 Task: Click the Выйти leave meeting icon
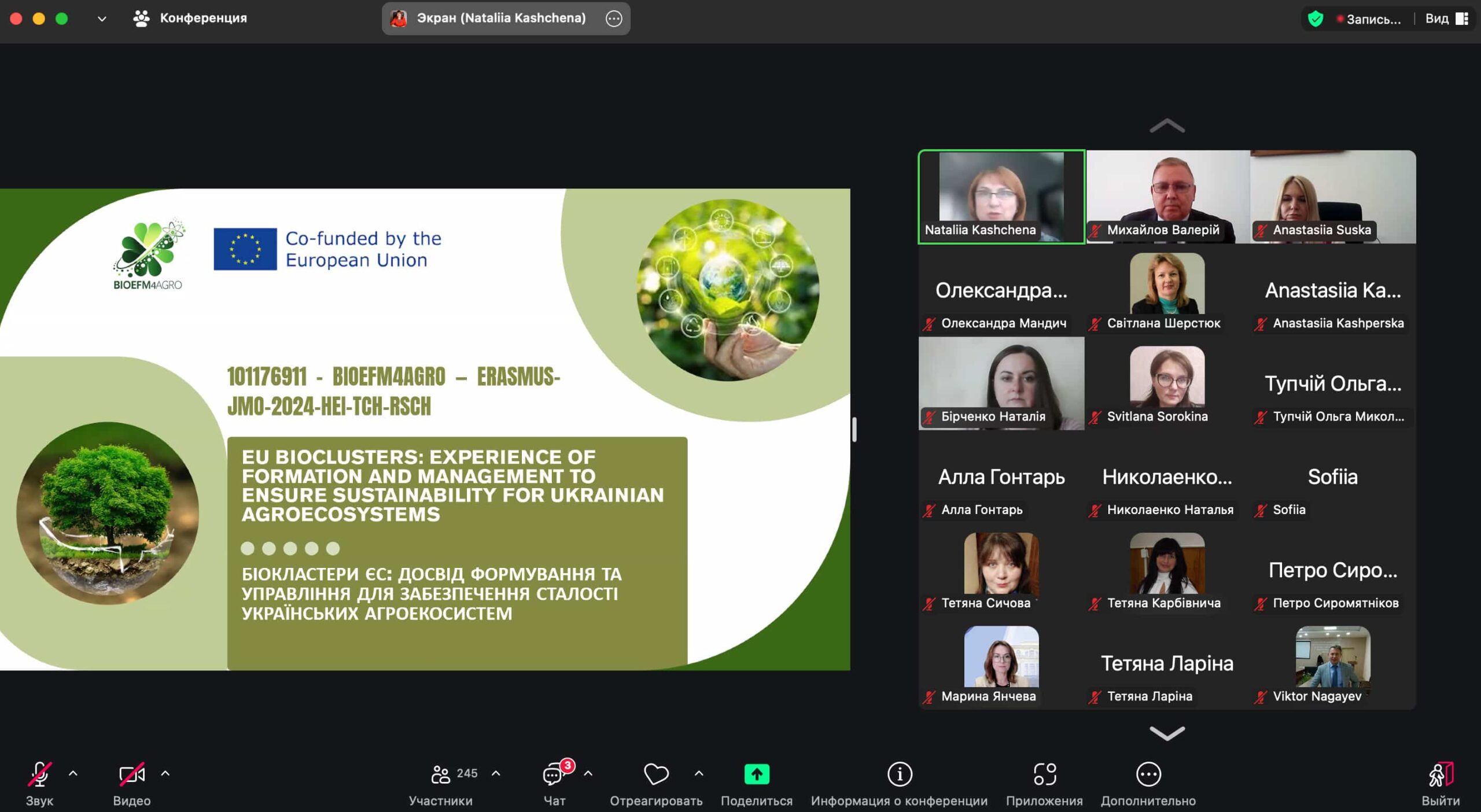[x=1441, y=774]
